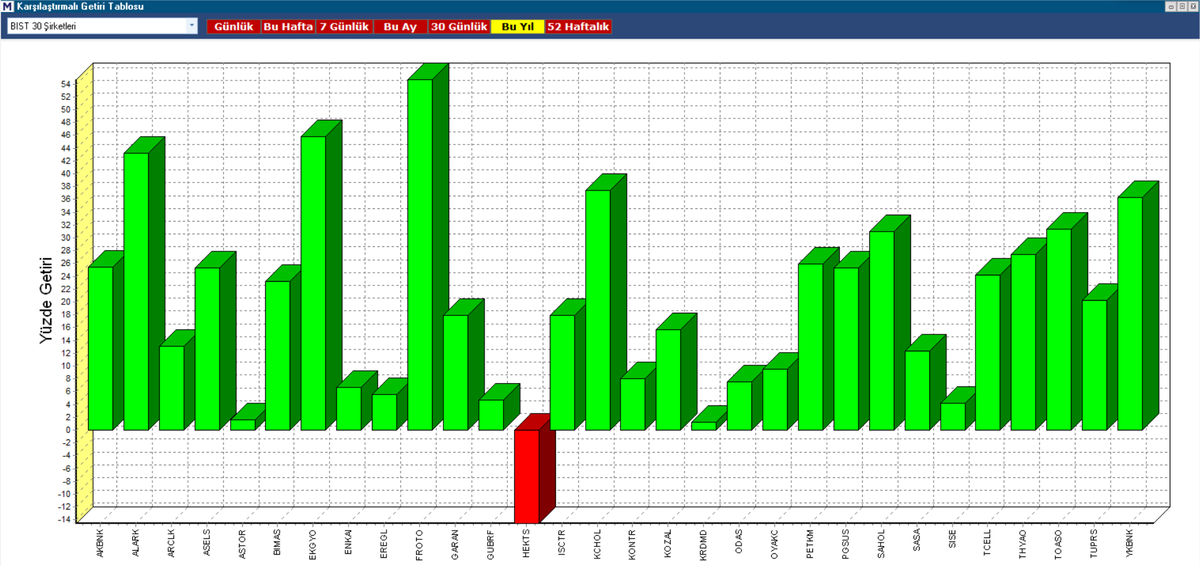Click the -14 value on y-axis
The width and height of the screenshot is (1200, 566).
(x=64, y=519)
